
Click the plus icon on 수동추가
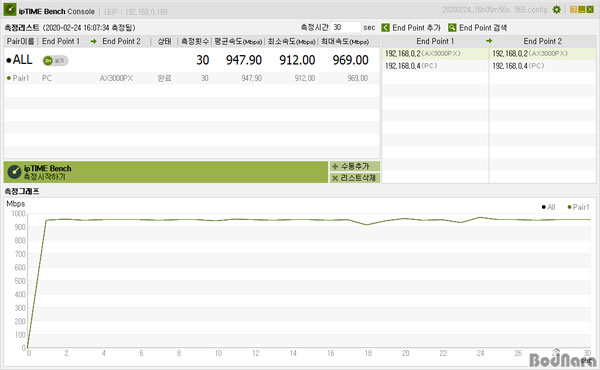335,166
